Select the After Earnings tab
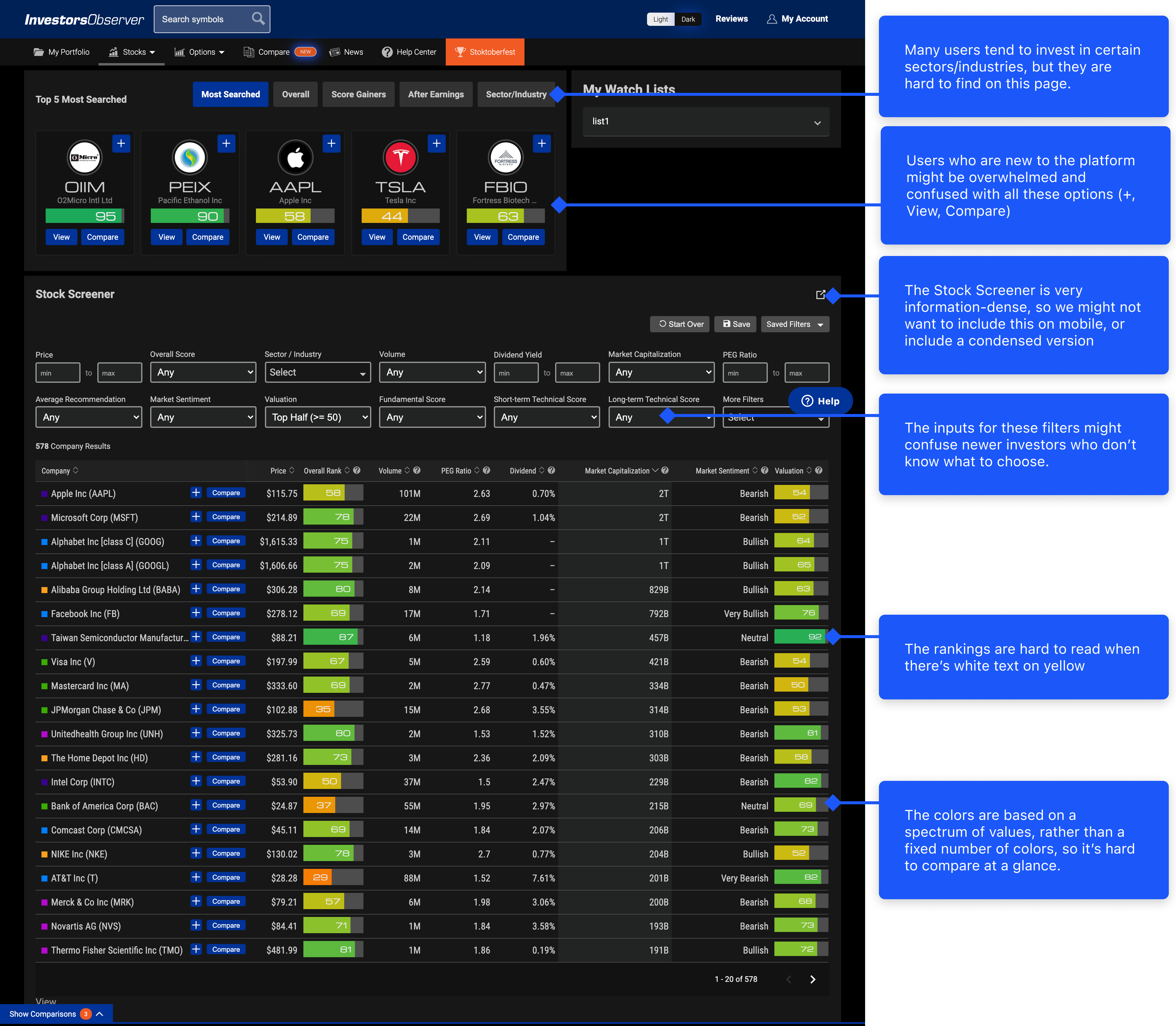This screenshot has height=1026, width=1176. (x=436, y=94)
